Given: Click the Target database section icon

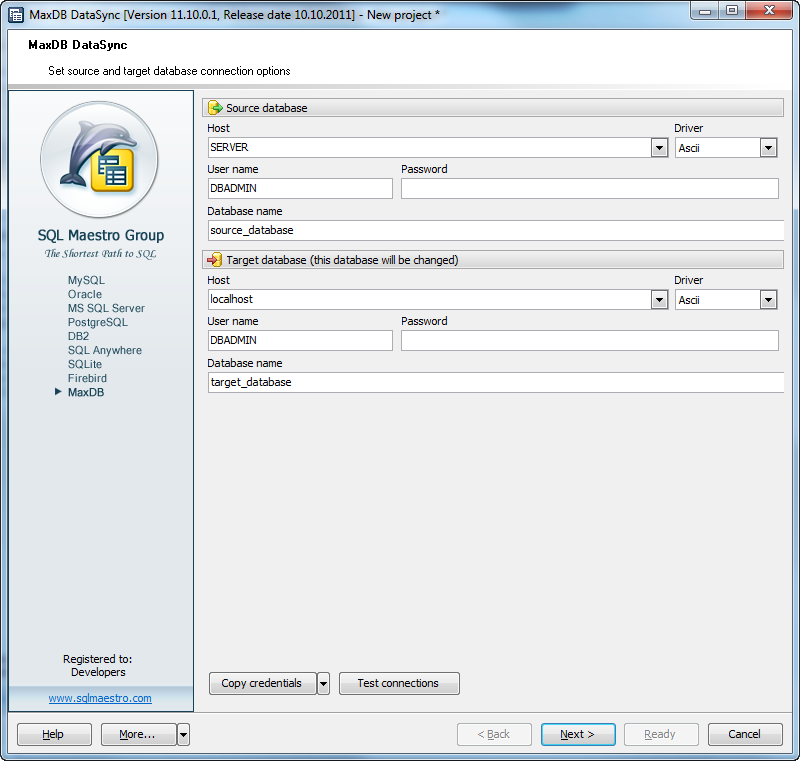Looking at the screenshot, I should click(x=214, y=259).
